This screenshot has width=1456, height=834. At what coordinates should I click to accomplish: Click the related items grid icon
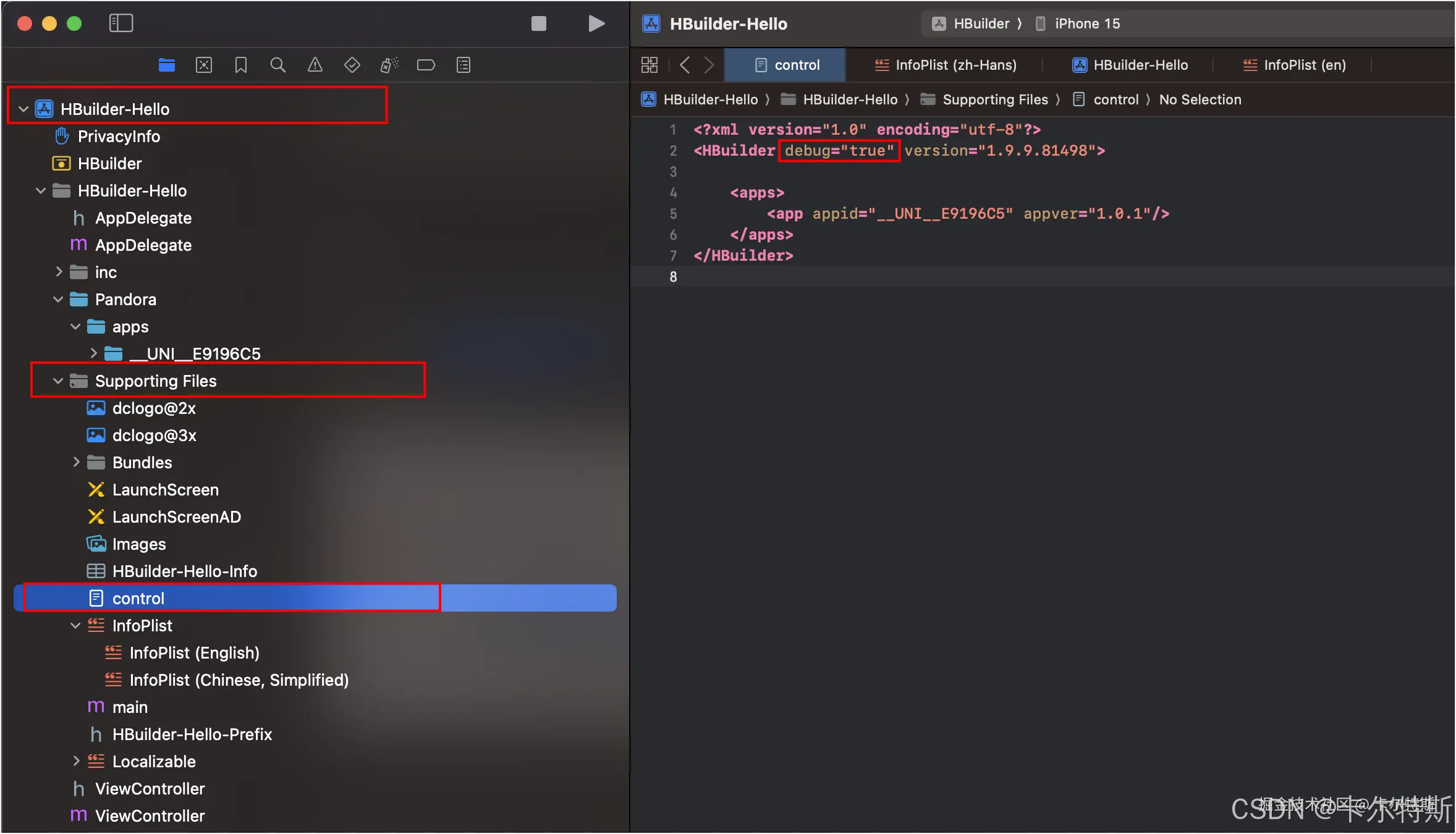[650, 65]
